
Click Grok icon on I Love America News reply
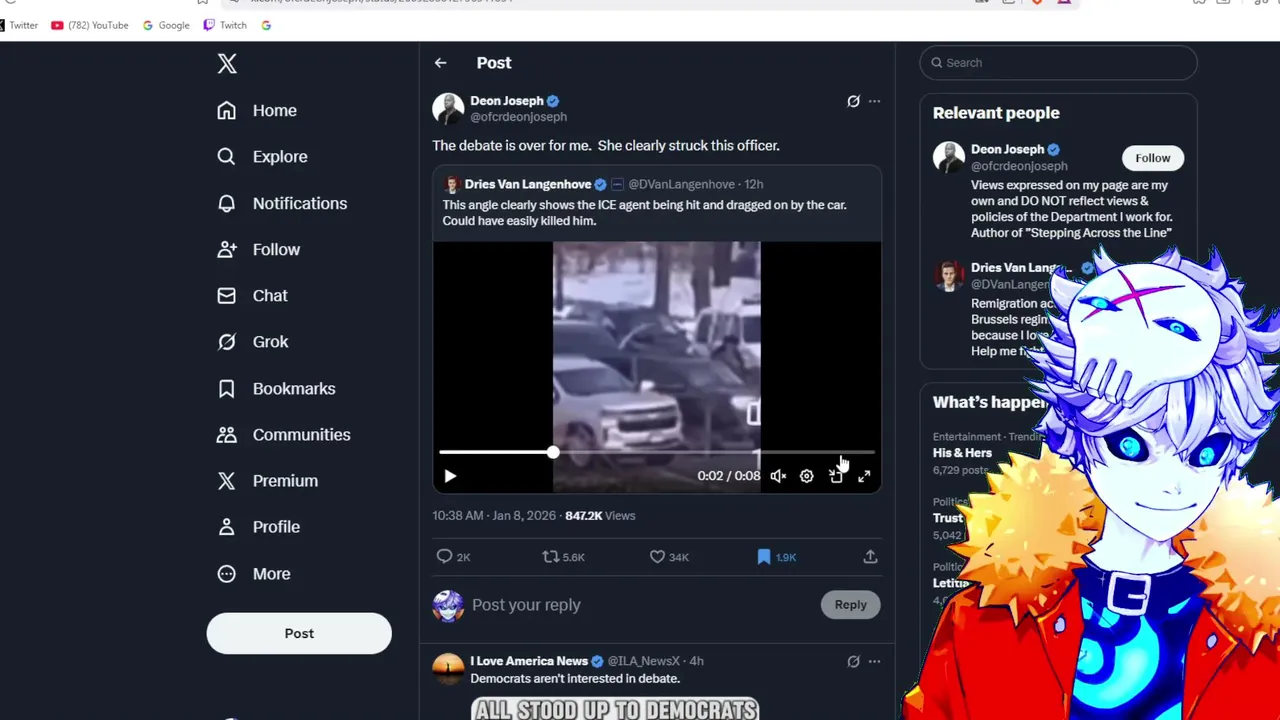pos(853,661)
